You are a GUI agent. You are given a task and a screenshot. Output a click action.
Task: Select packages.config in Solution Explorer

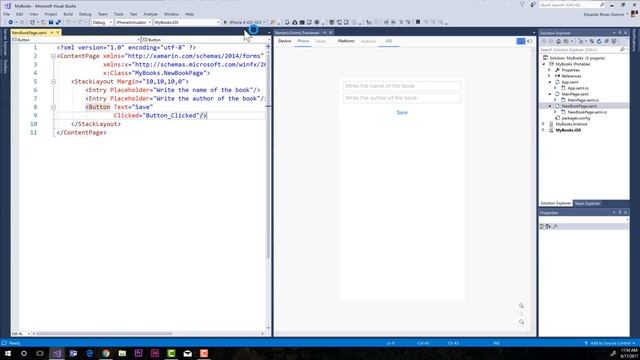576,118
